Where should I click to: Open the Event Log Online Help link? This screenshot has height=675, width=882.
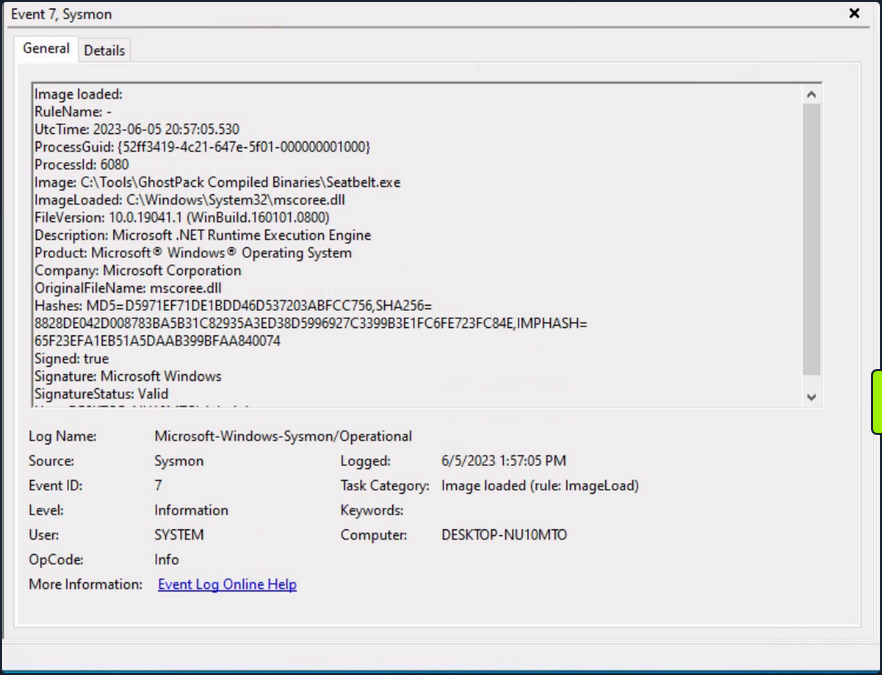227,584
